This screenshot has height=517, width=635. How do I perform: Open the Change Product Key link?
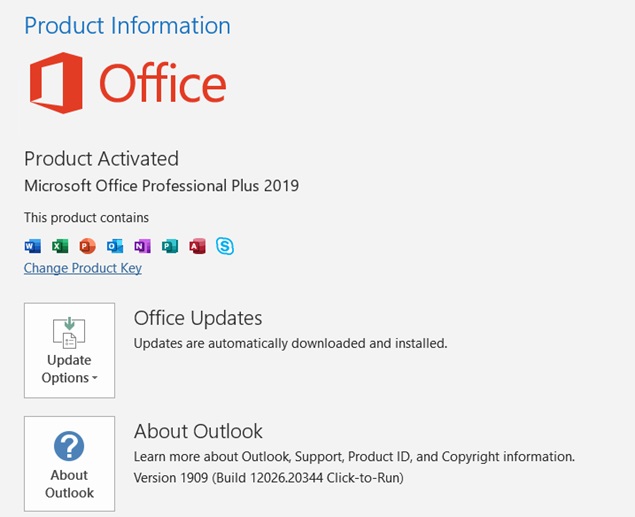click(x=83, y=268)
